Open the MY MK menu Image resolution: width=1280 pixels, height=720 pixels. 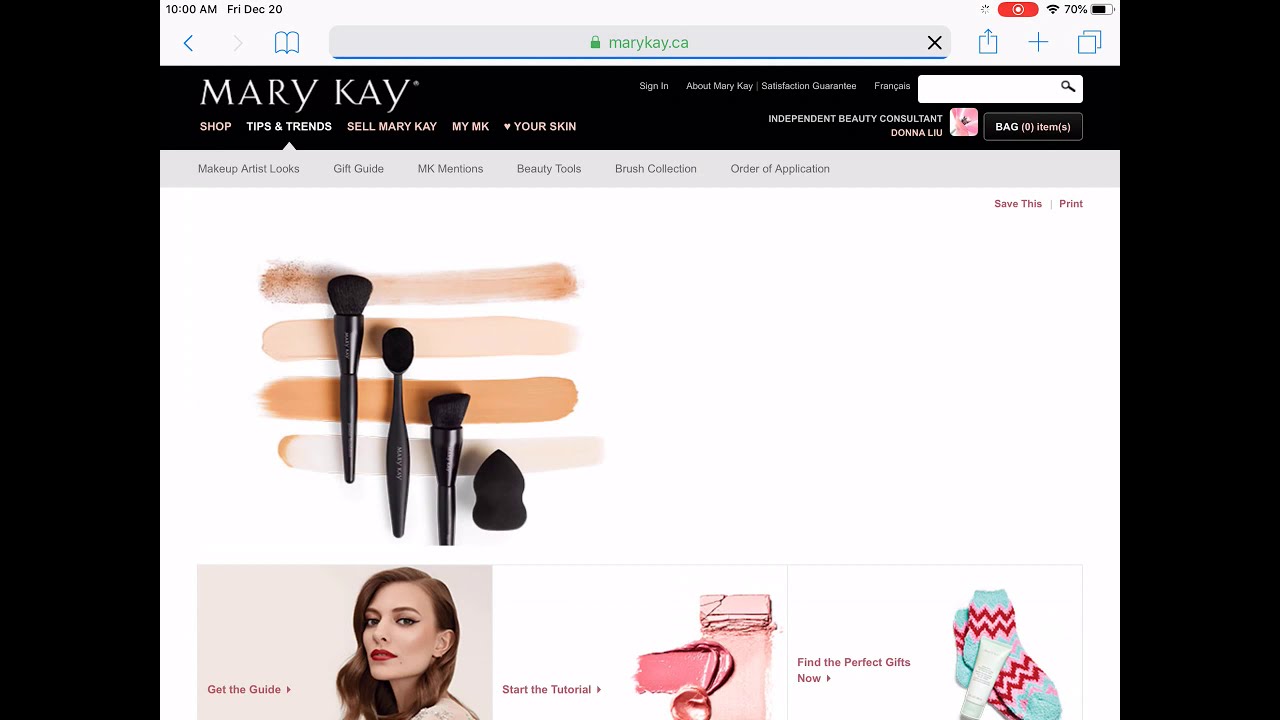point(470,126)
